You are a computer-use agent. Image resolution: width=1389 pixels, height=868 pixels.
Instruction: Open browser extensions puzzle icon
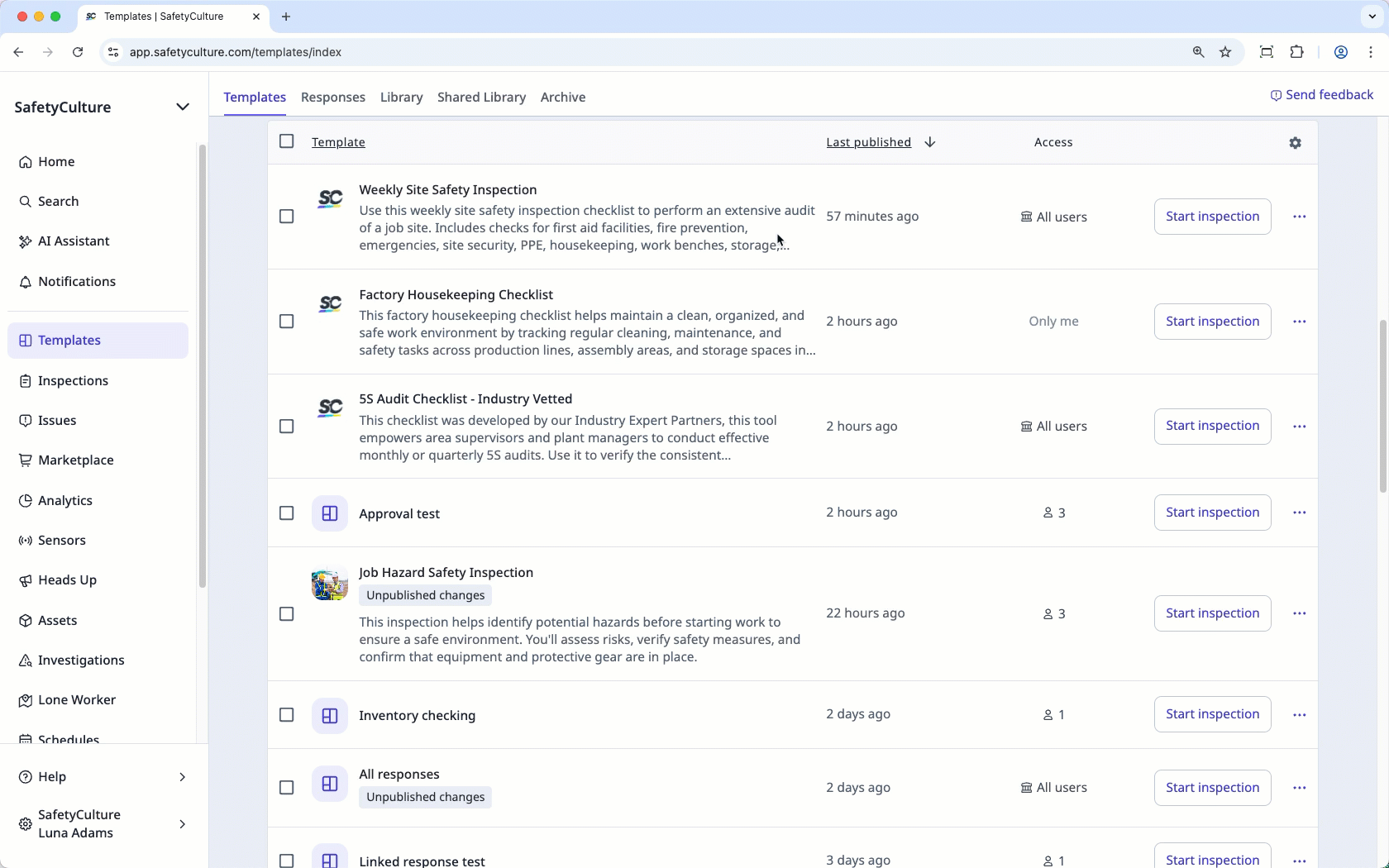pos(1296,52)
